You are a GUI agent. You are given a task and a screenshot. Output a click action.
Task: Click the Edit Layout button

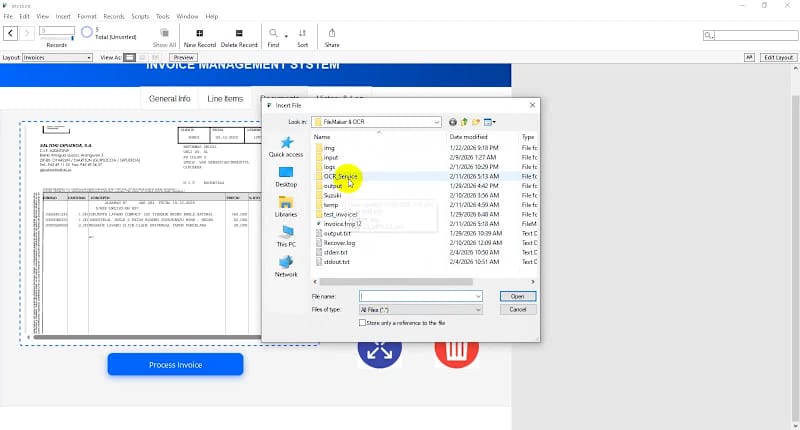[x=779, y=58]
